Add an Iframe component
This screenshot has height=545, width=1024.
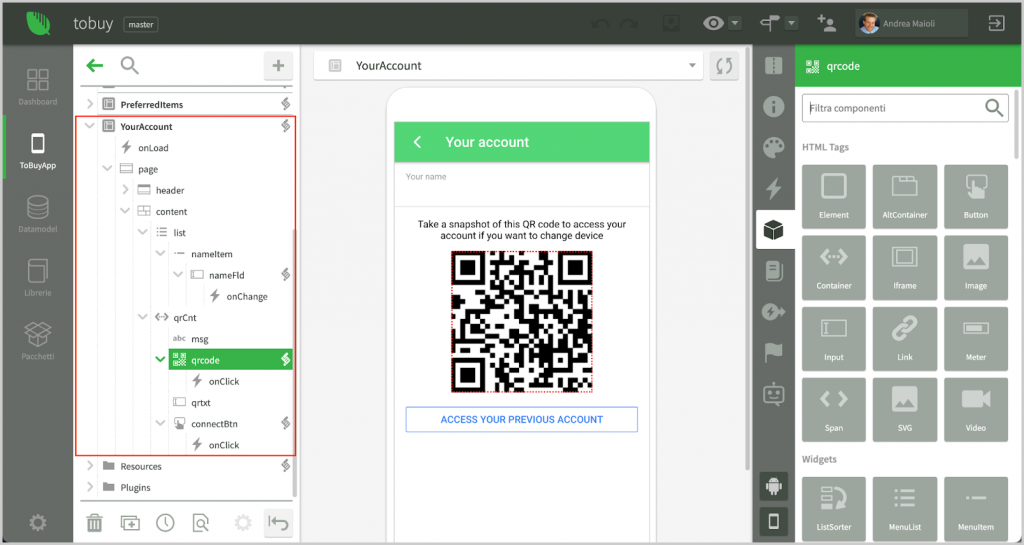click(x=904, y=268)
